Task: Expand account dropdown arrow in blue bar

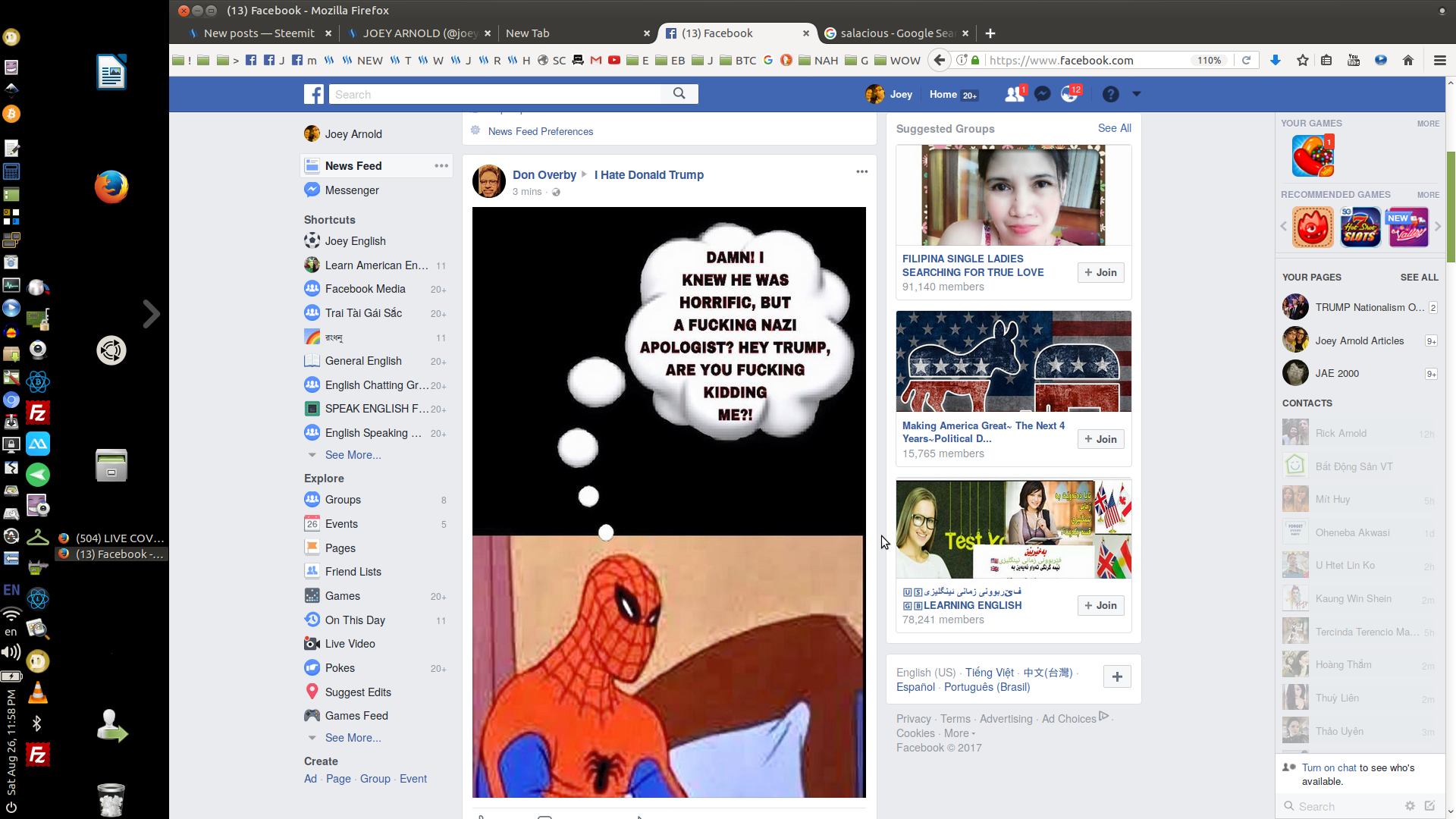Action: (1136, 94)
